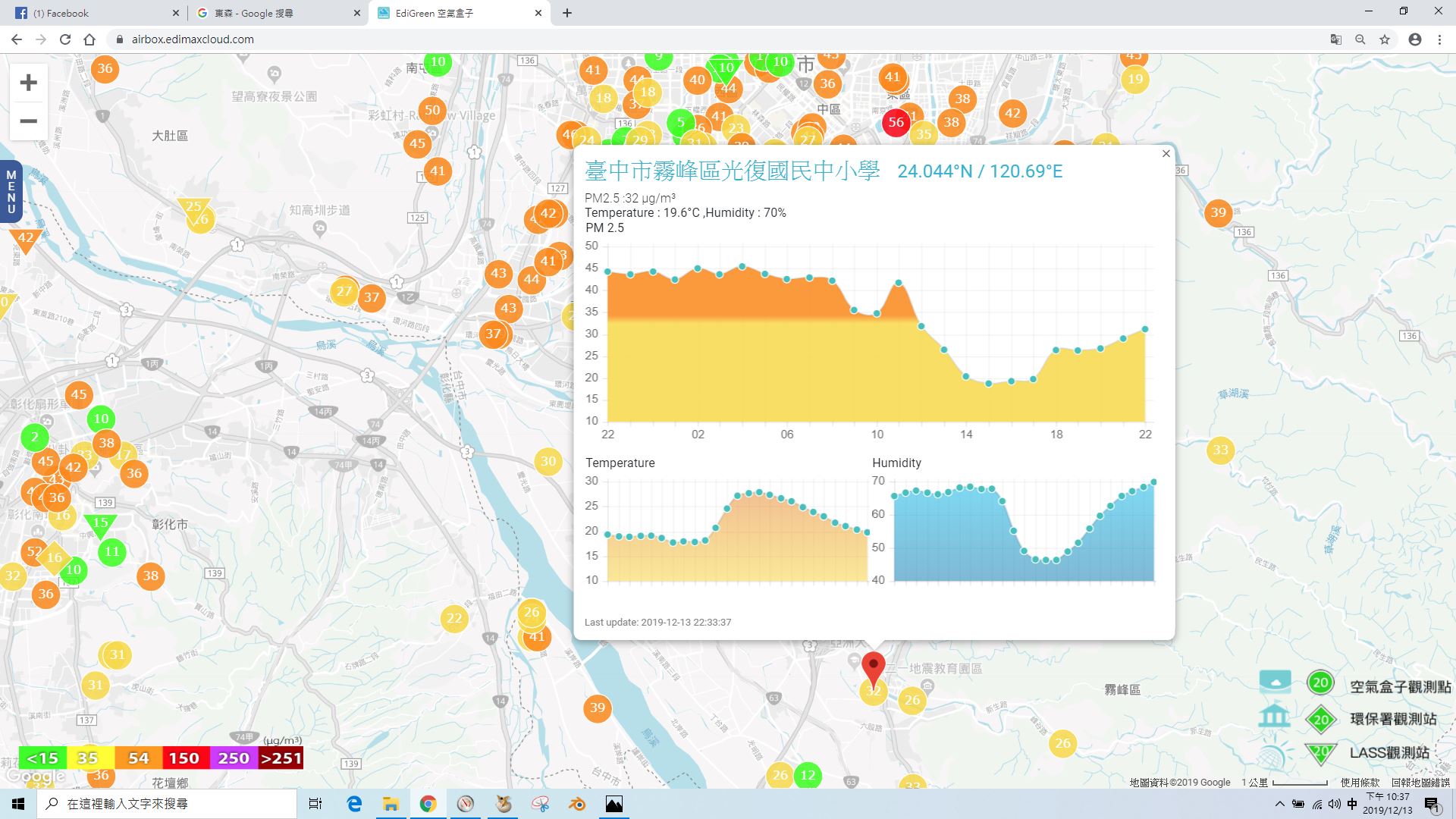Click the green 11 airbox marker
Screen dimensions: 1456x819
(x=112, y=551)
